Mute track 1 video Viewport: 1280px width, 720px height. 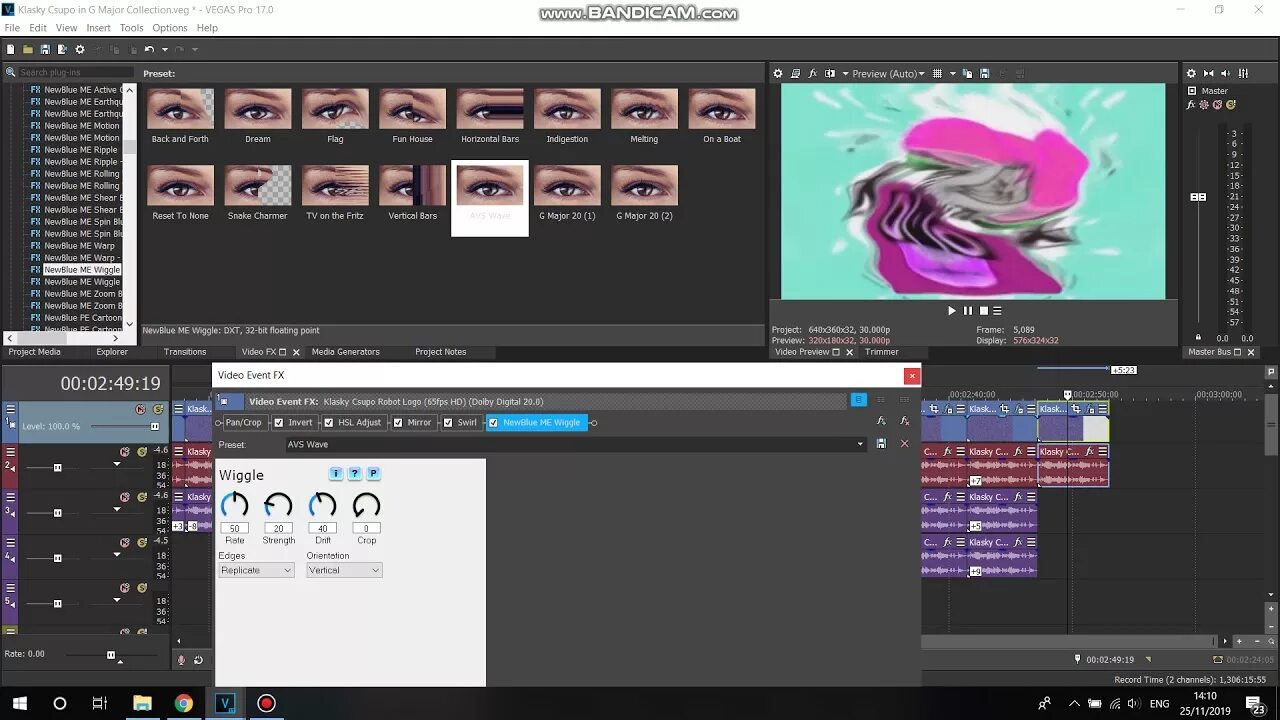pyautogui.click(x=140, y=410)
